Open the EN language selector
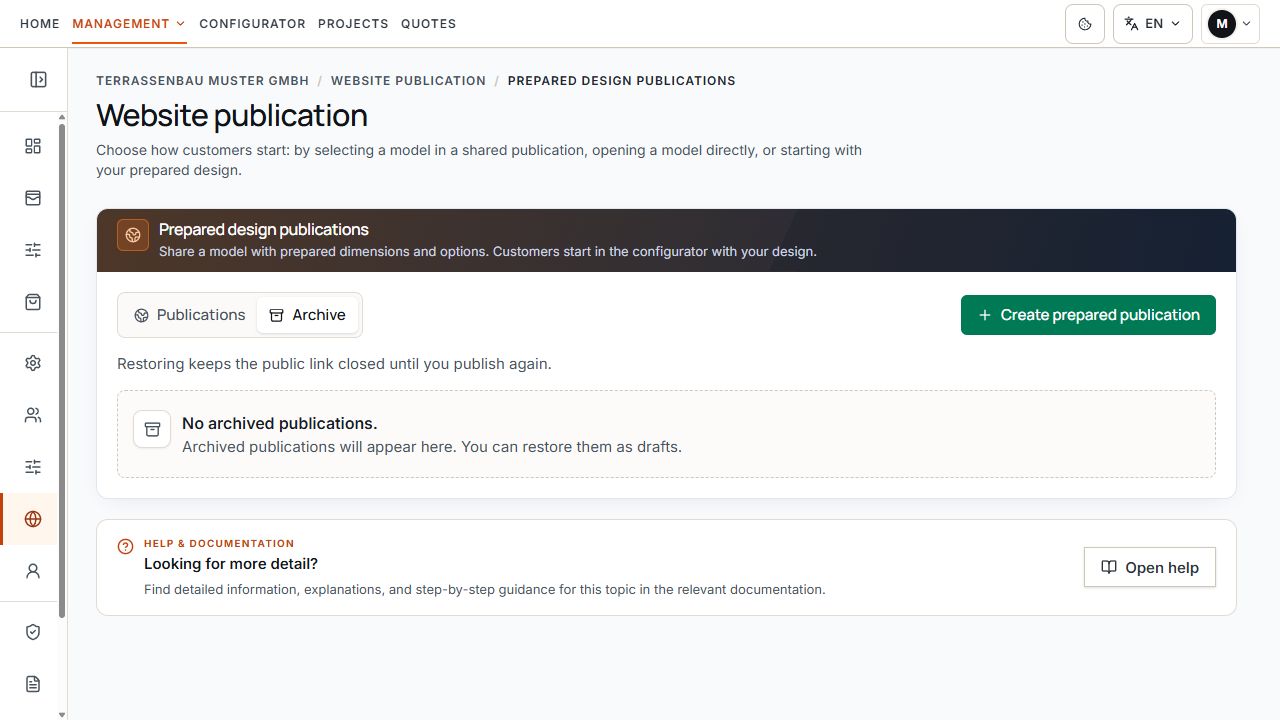1280x720 pixels. (x=1153, y=24)
